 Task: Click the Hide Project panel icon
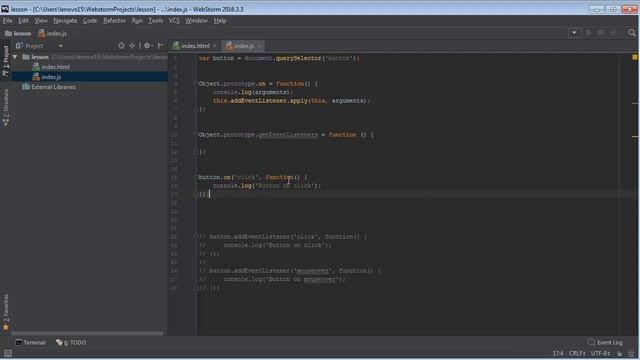(x=161, y=46)
